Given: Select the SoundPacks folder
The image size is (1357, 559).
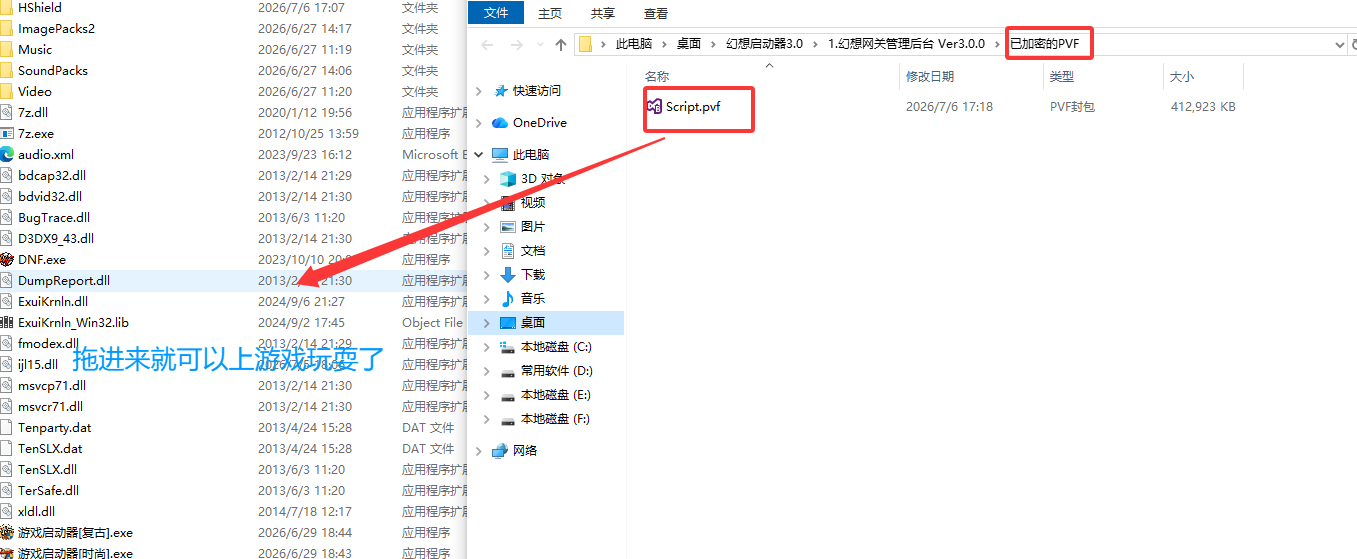Looking at the screenshot, I should pyautogui.click(x=53, y=70).
